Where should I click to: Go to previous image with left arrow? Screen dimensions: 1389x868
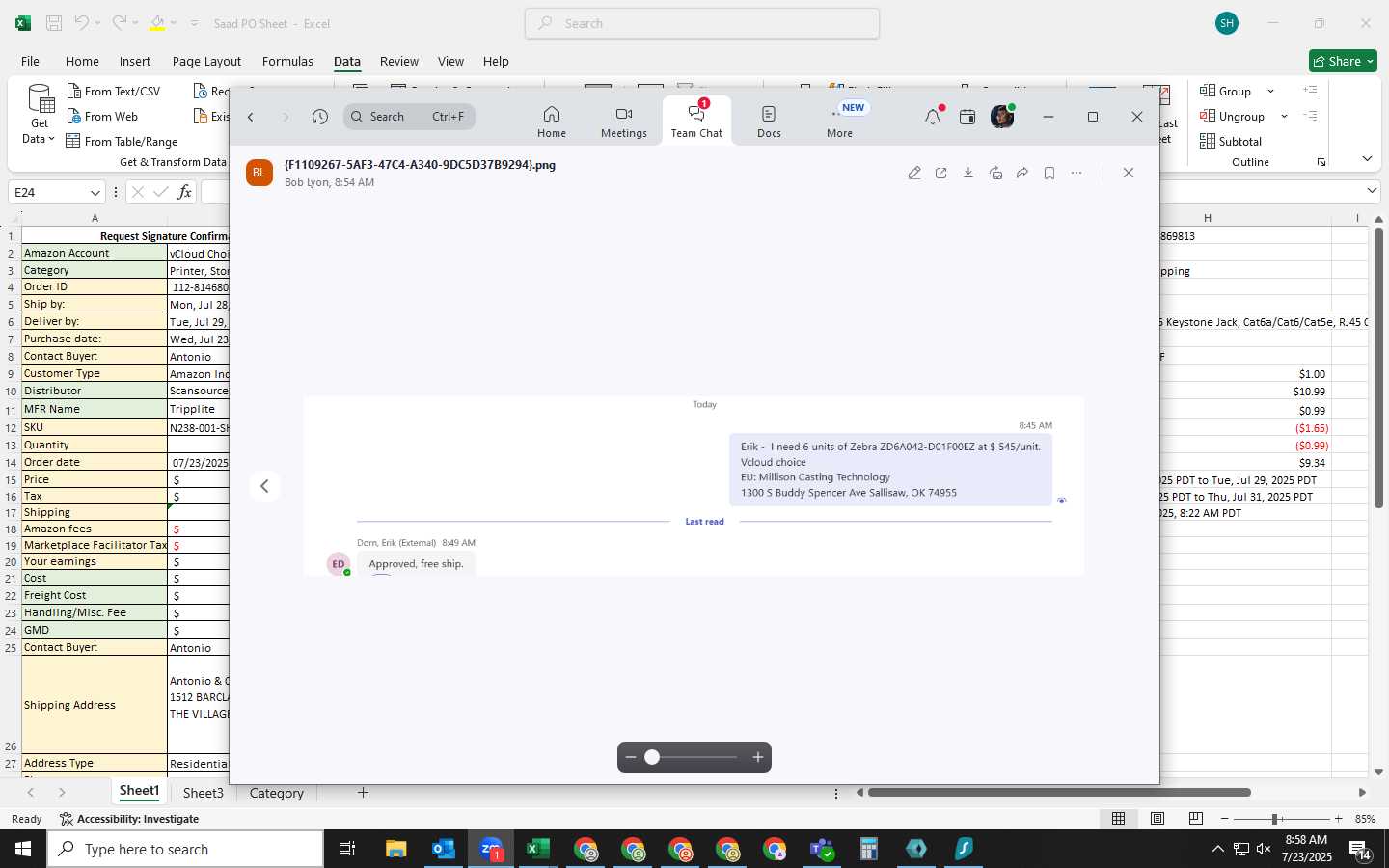(x=264, y=486)
